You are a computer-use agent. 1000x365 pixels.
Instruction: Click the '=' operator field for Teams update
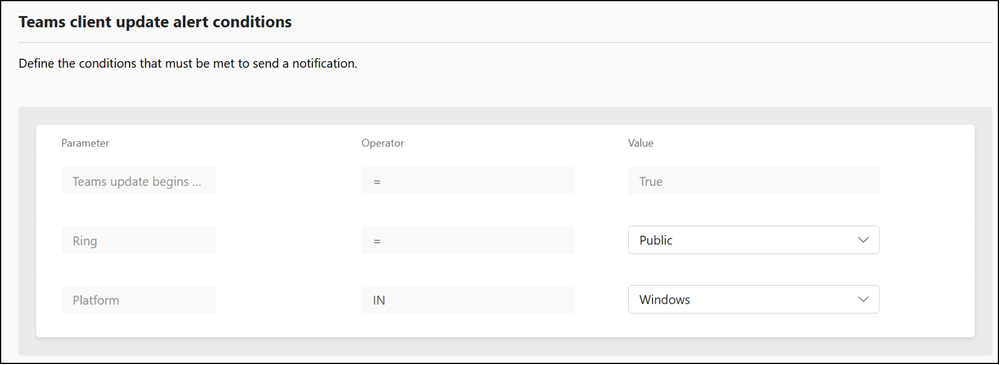[x=467, y=181]
